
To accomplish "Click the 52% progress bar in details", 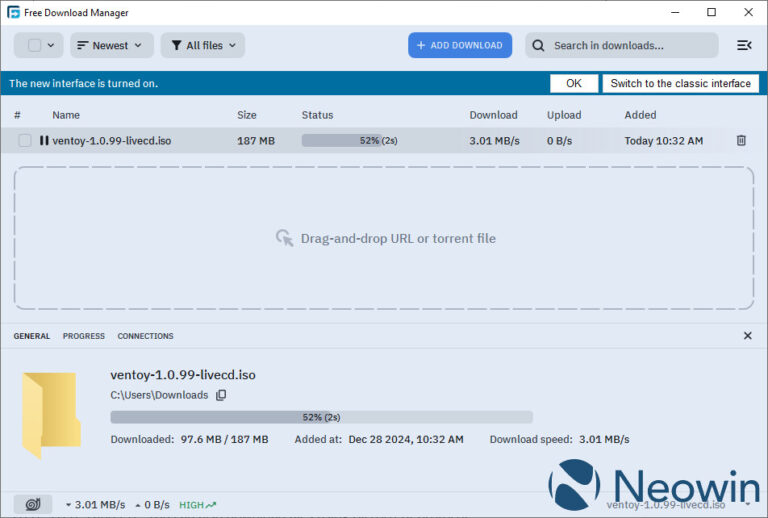I will point(321,417).
